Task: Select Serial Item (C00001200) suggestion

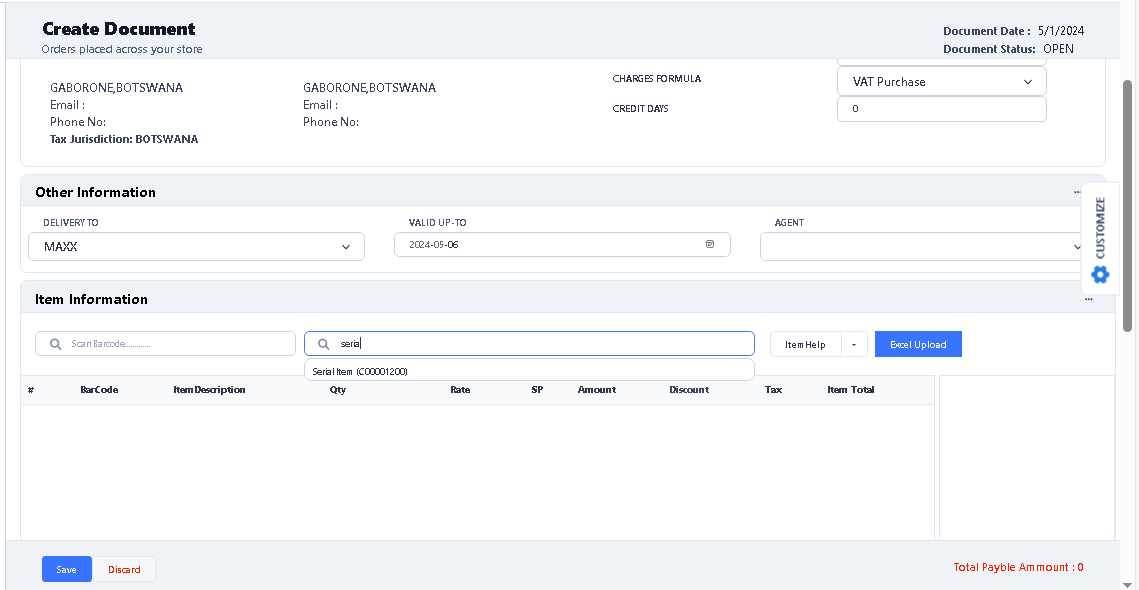Action: 360,371
